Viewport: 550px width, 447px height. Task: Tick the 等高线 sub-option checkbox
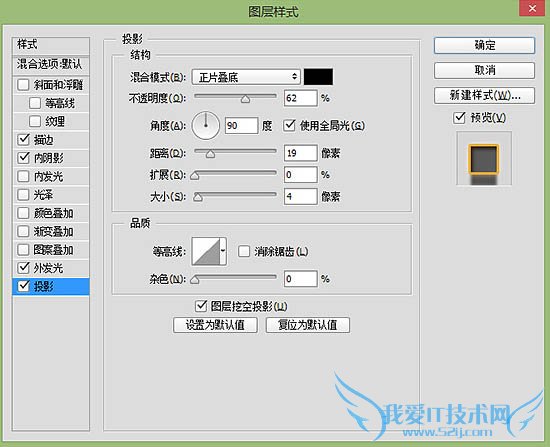click(35, 103)
